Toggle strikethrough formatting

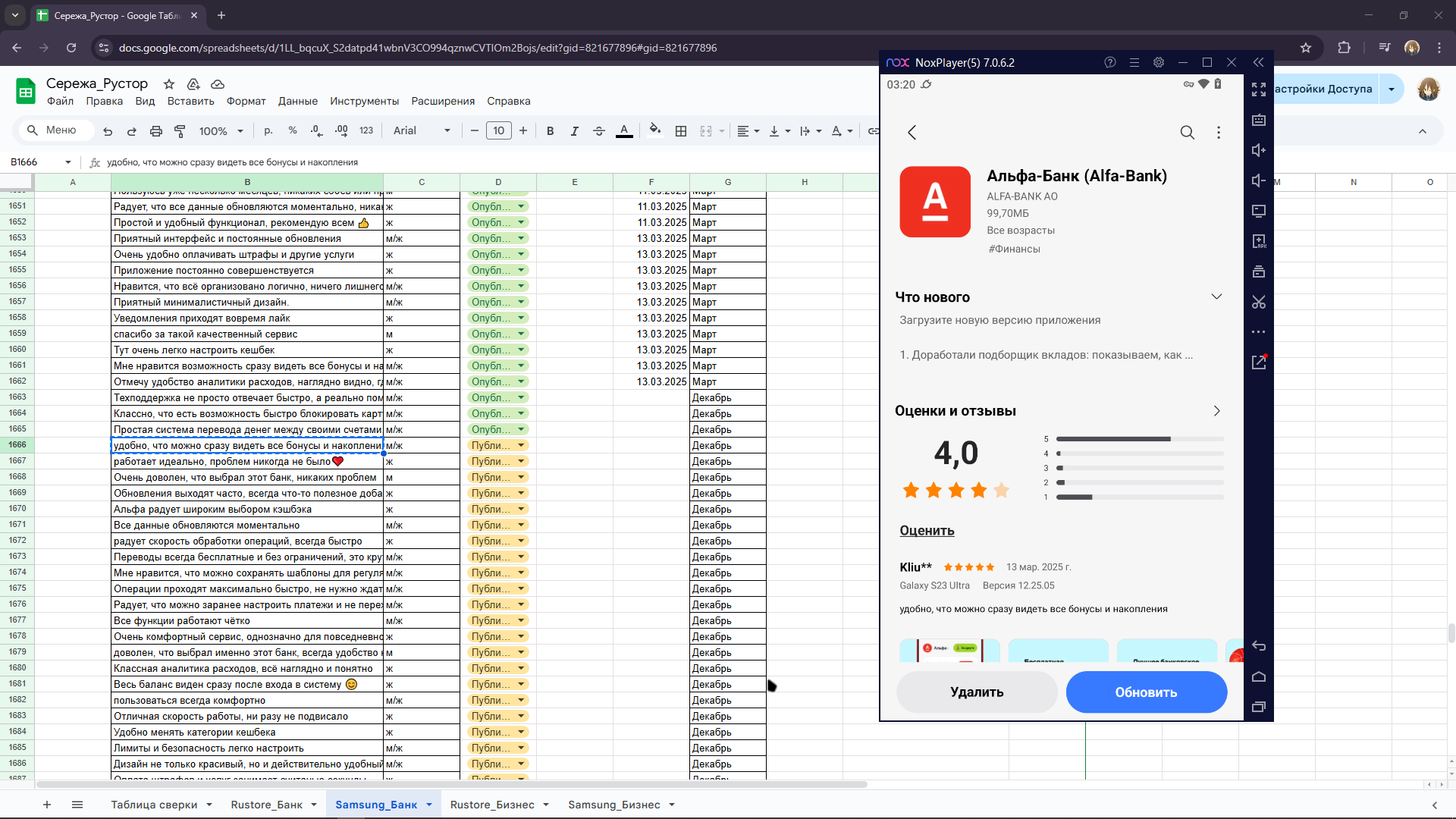click(x=599, y=131)
